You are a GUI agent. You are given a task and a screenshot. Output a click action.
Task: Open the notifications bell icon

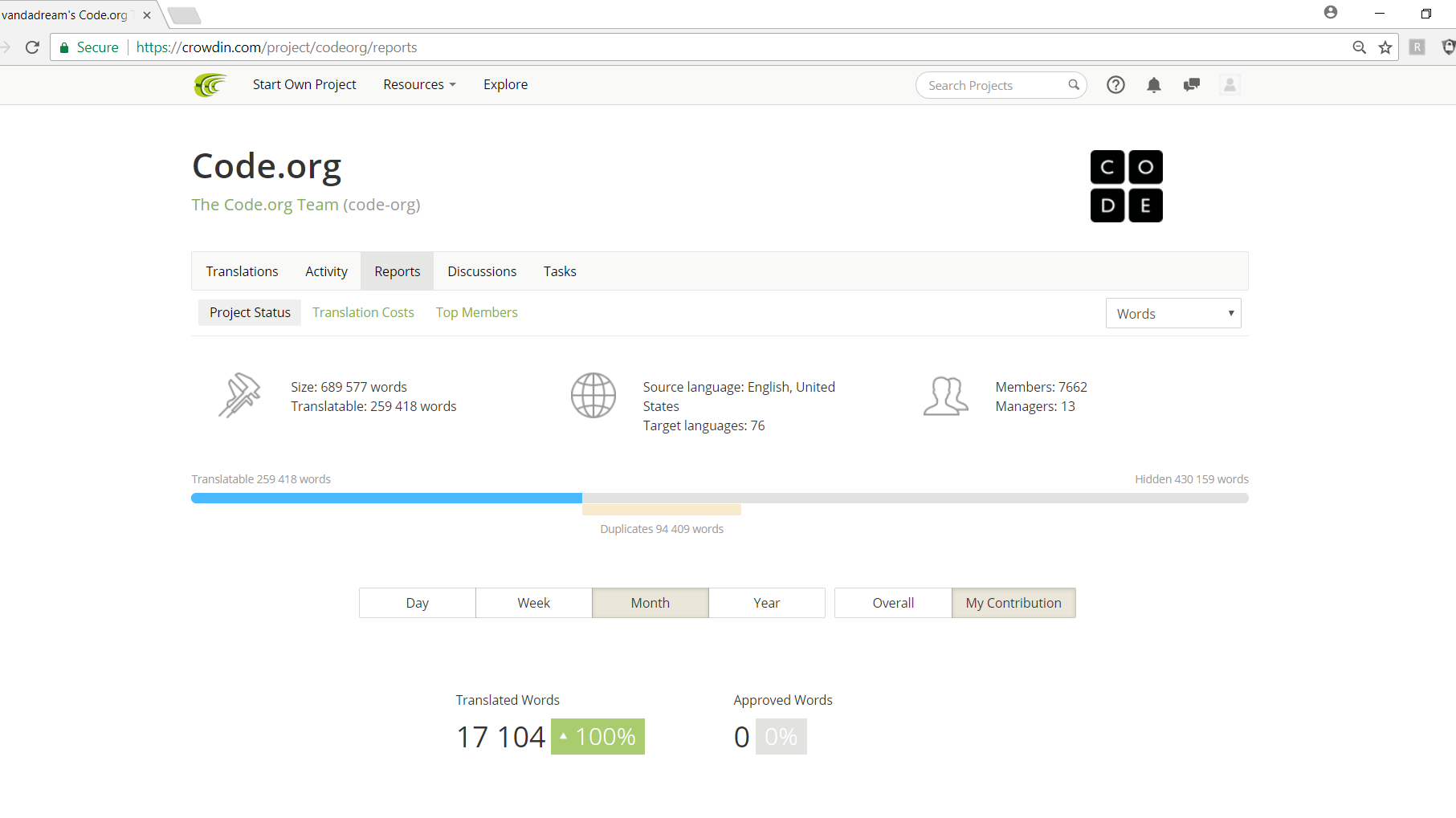point(1154,85)
